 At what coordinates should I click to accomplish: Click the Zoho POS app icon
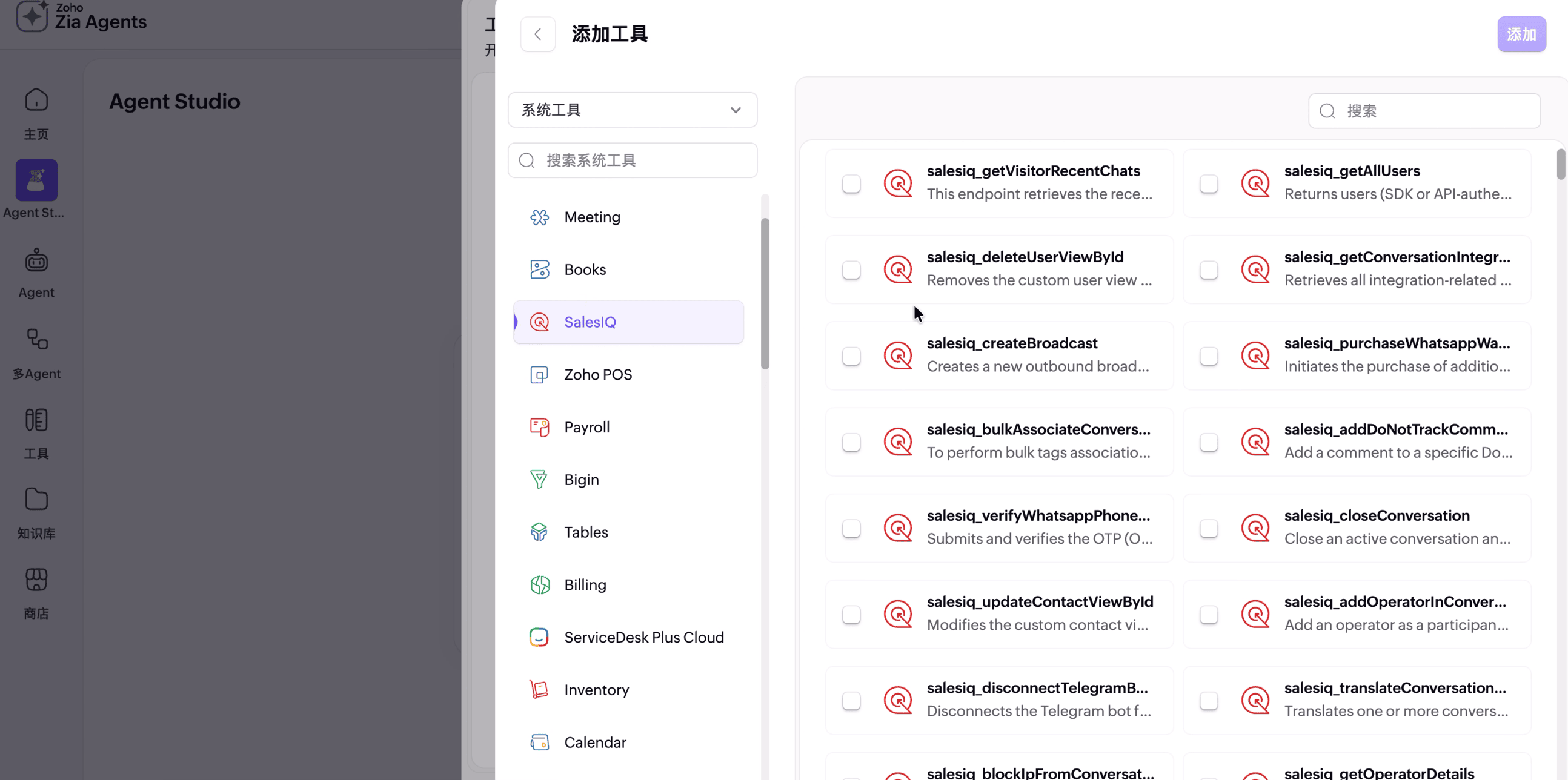click(x=539, y=375)
